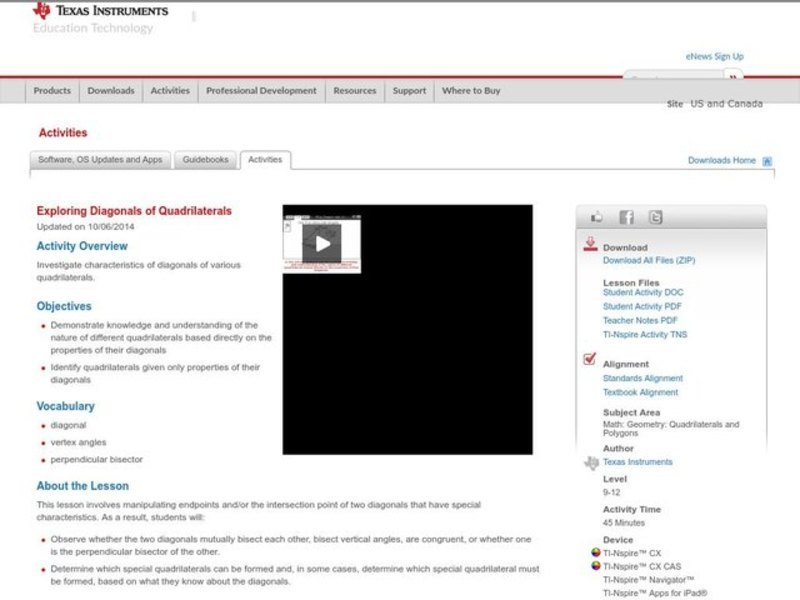Open the Downloads Home dropdown box
The width and height of the screenshot is (800, 600).
click(766, 159)
